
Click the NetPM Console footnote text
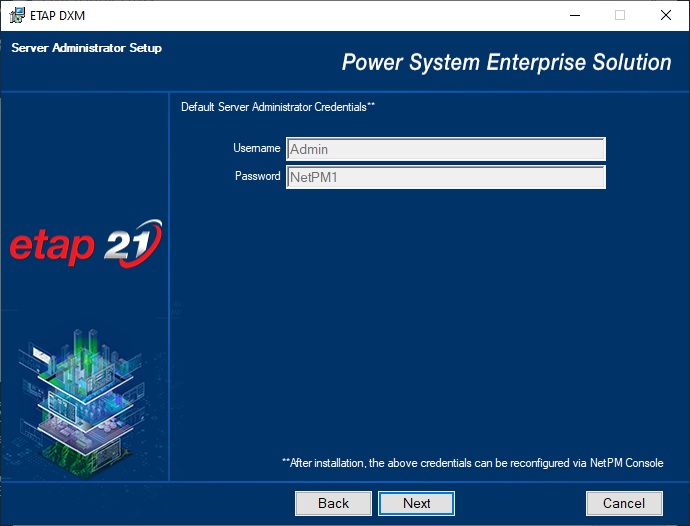(472, 463)
